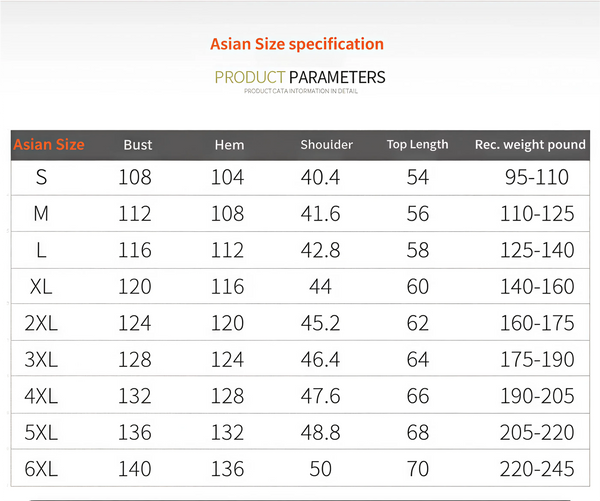Select the M size row label
The height and width of the screenshot is (501, 600).
41,214
